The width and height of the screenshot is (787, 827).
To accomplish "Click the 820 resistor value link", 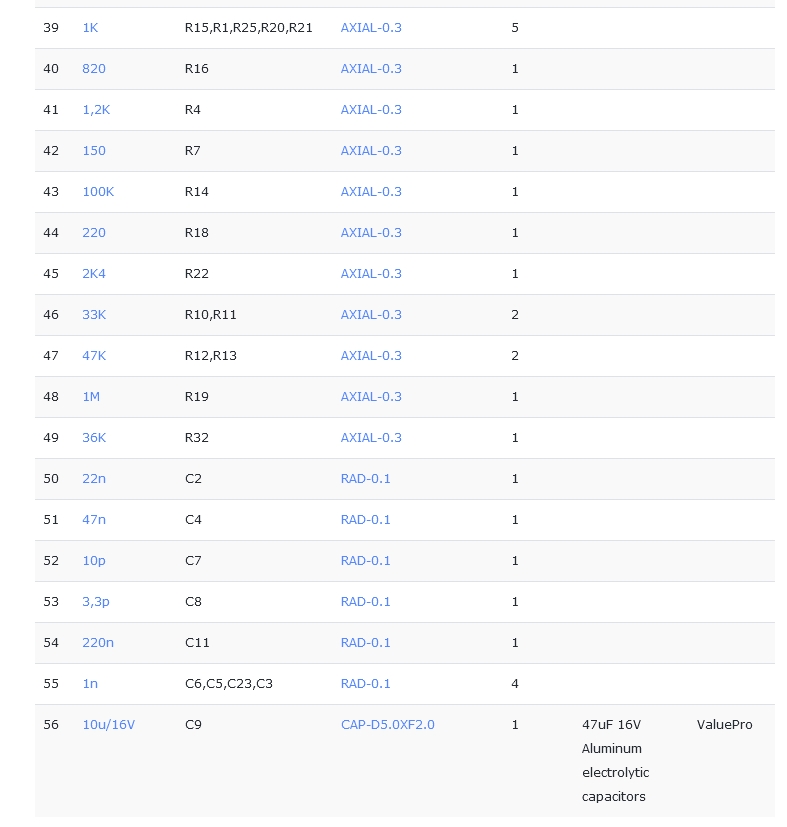I will click(x=94, y=69).
